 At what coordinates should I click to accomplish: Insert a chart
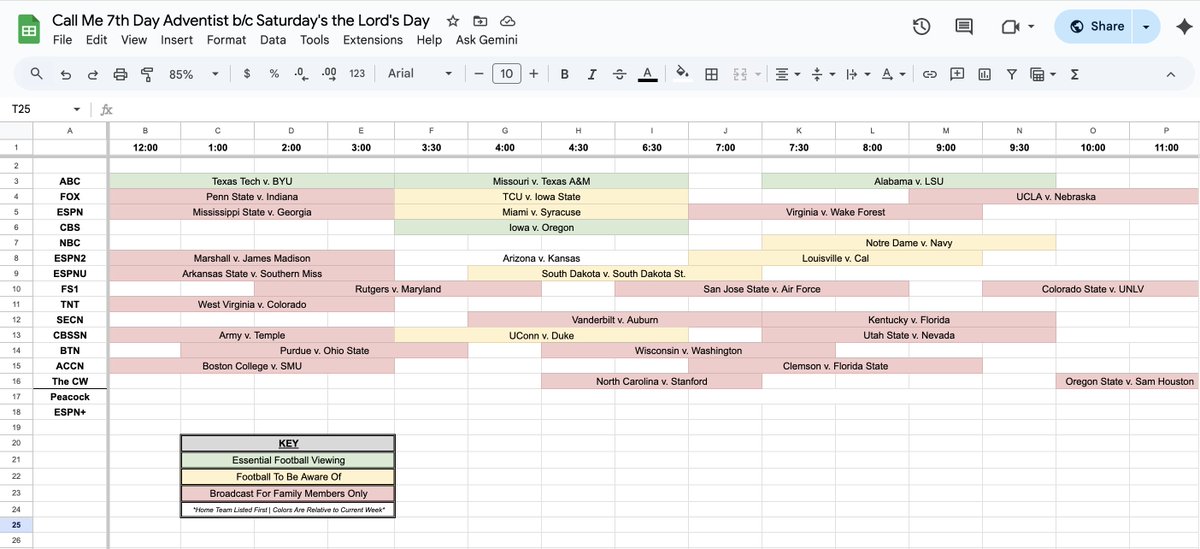(x=984, y=74)
